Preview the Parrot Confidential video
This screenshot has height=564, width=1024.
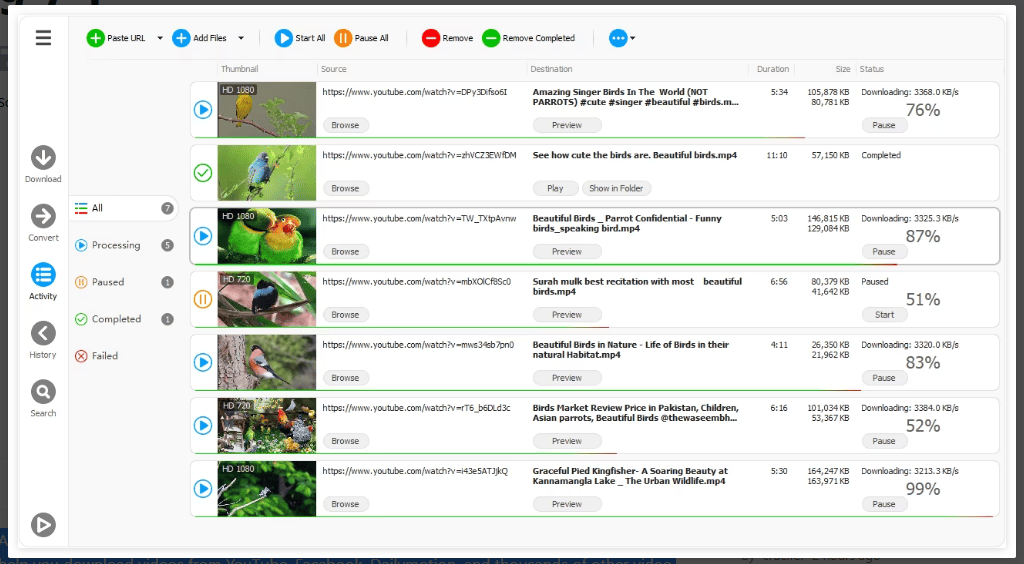pyautogui.click(x=567, y=251)
